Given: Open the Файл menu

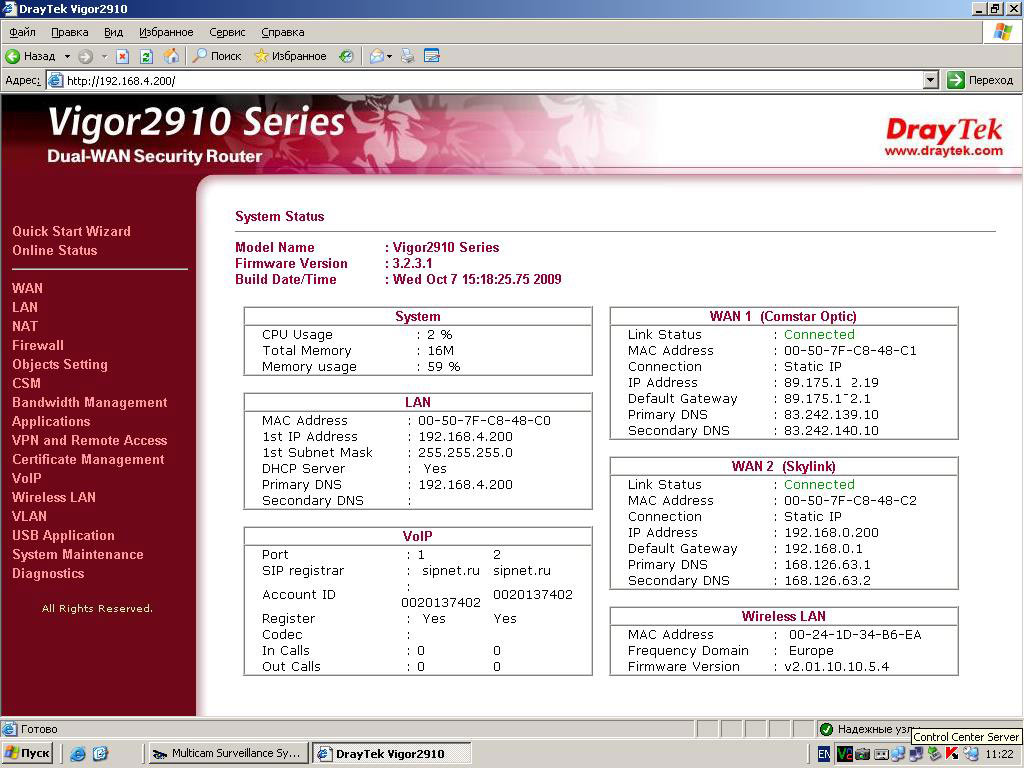Looking at the screenshot, I should pos(22,32).
